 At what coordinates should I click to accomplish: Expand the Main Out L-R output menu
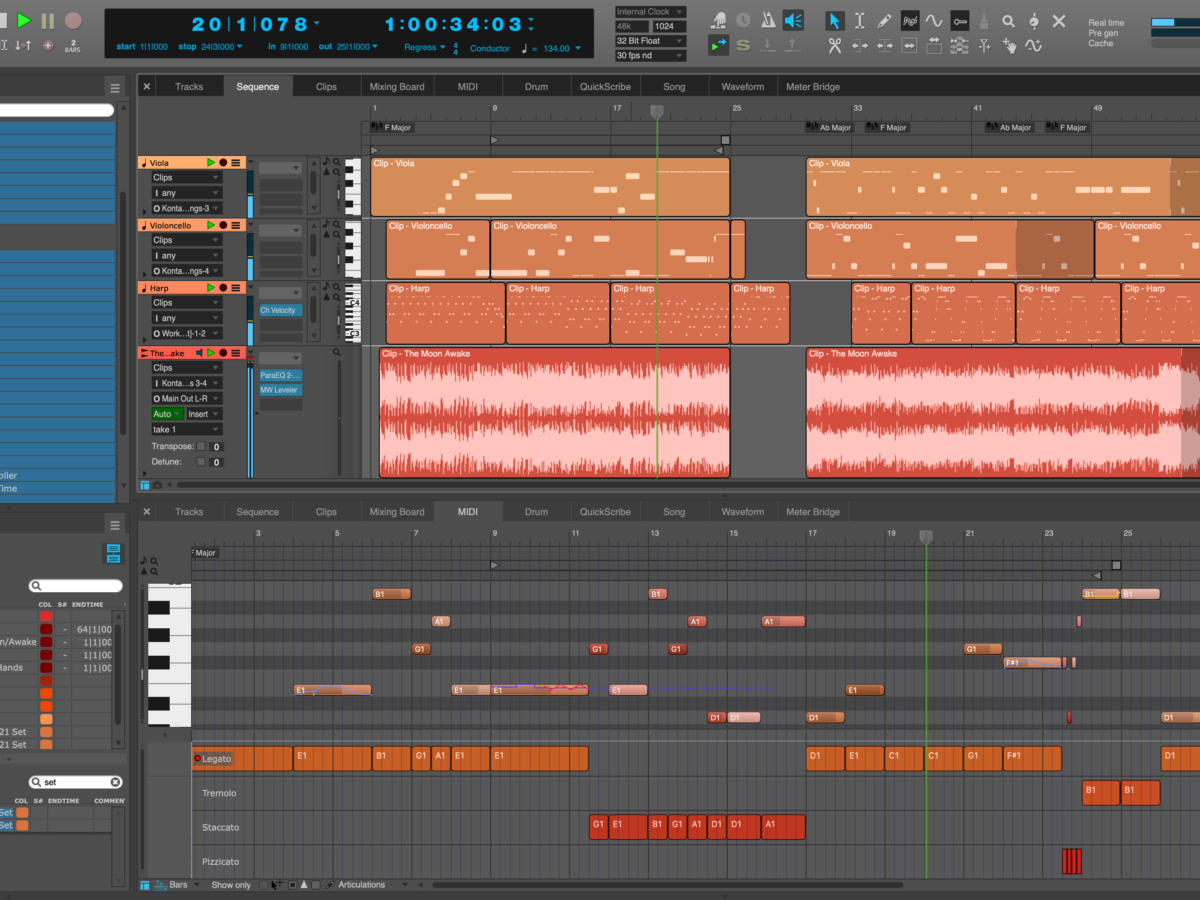pyautogui.click(x=186, y=399)
